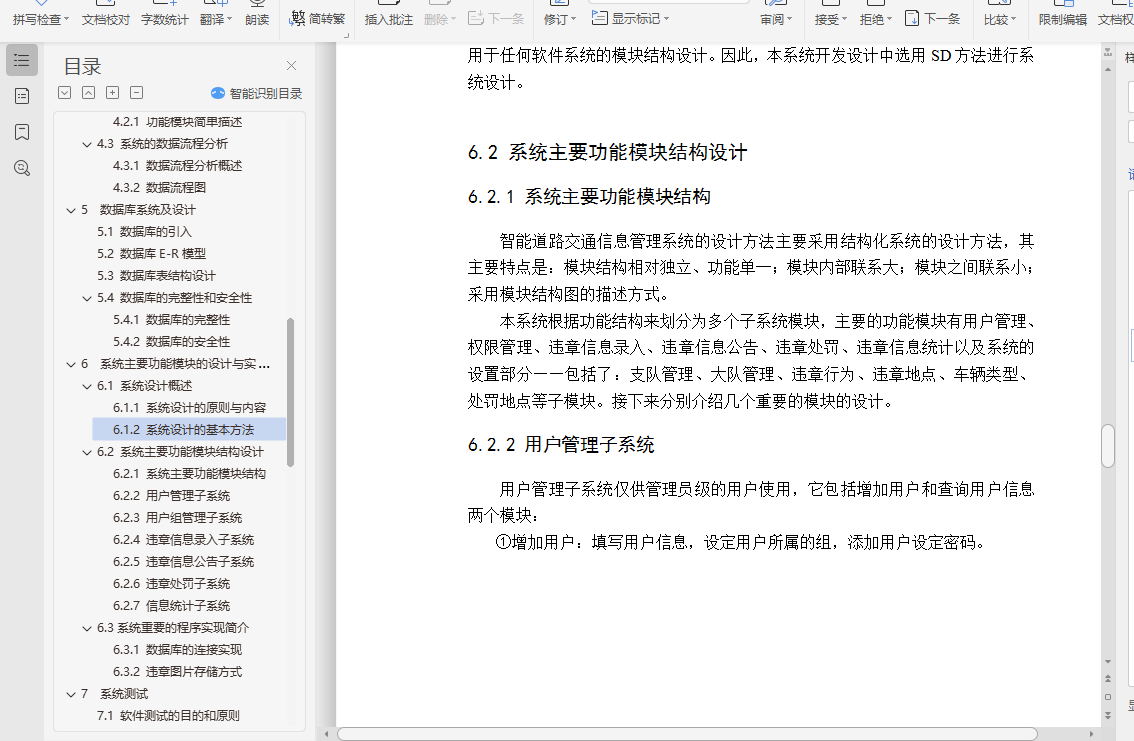The height and width of the screenshot is (741, 1134).
Task: Click the expand-all down-arrow box icon
Action: 64,93
